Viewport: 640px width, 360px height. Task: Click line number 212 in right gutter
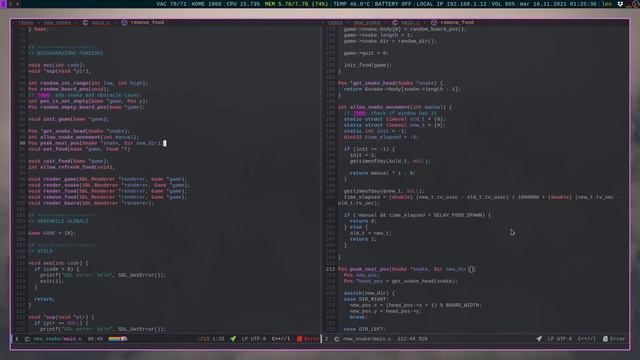click(331, 269)
